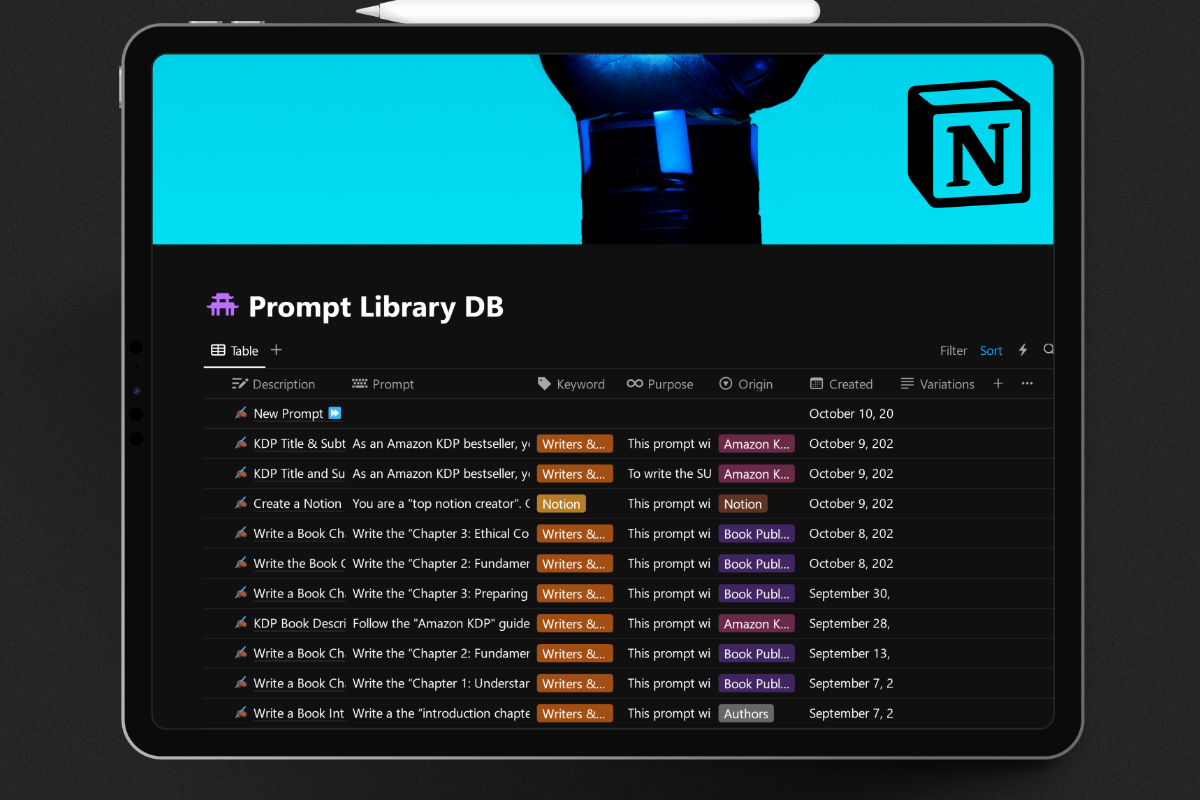Open the Keyword column header
Image resolution: width=1200 pixels, height=800 pixels.
tap(571, 384)
